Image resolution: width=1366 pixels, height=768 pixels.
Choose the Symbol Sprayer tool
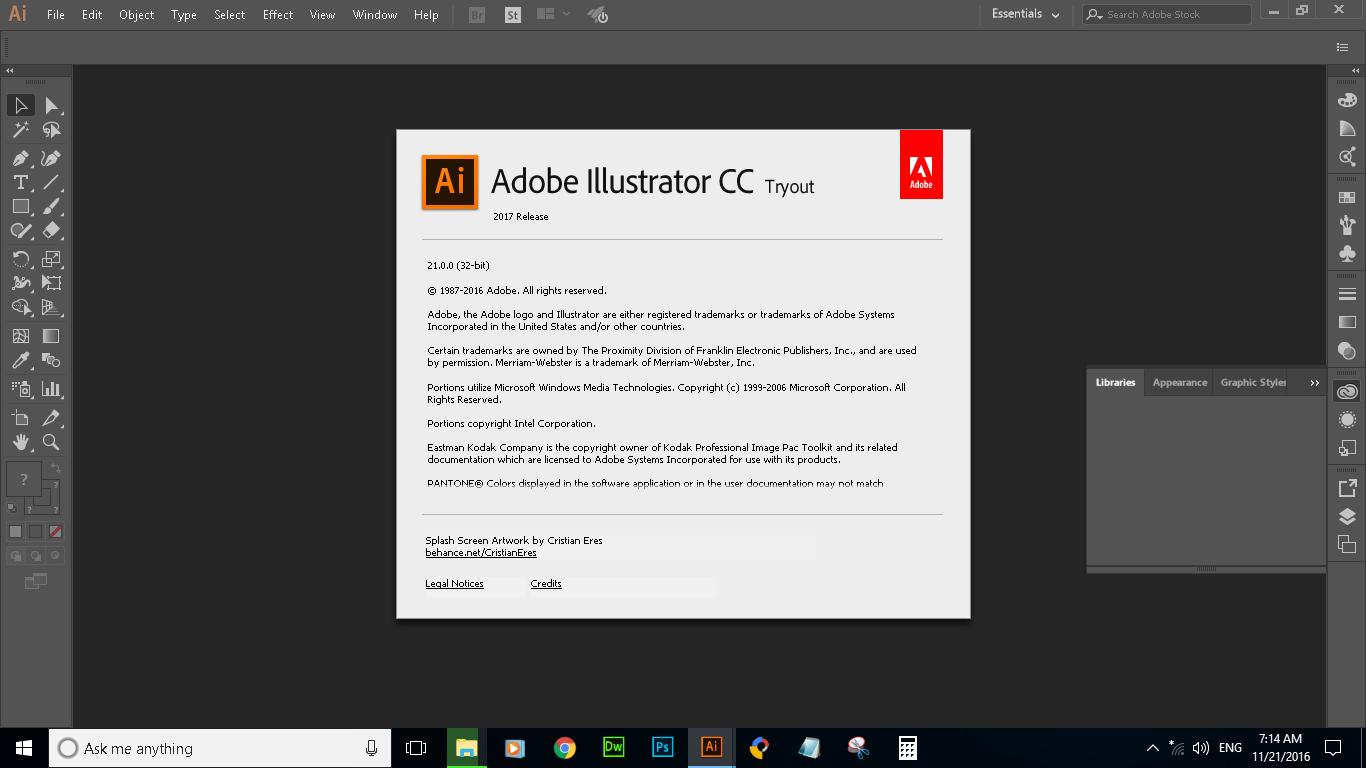point(21,389)
